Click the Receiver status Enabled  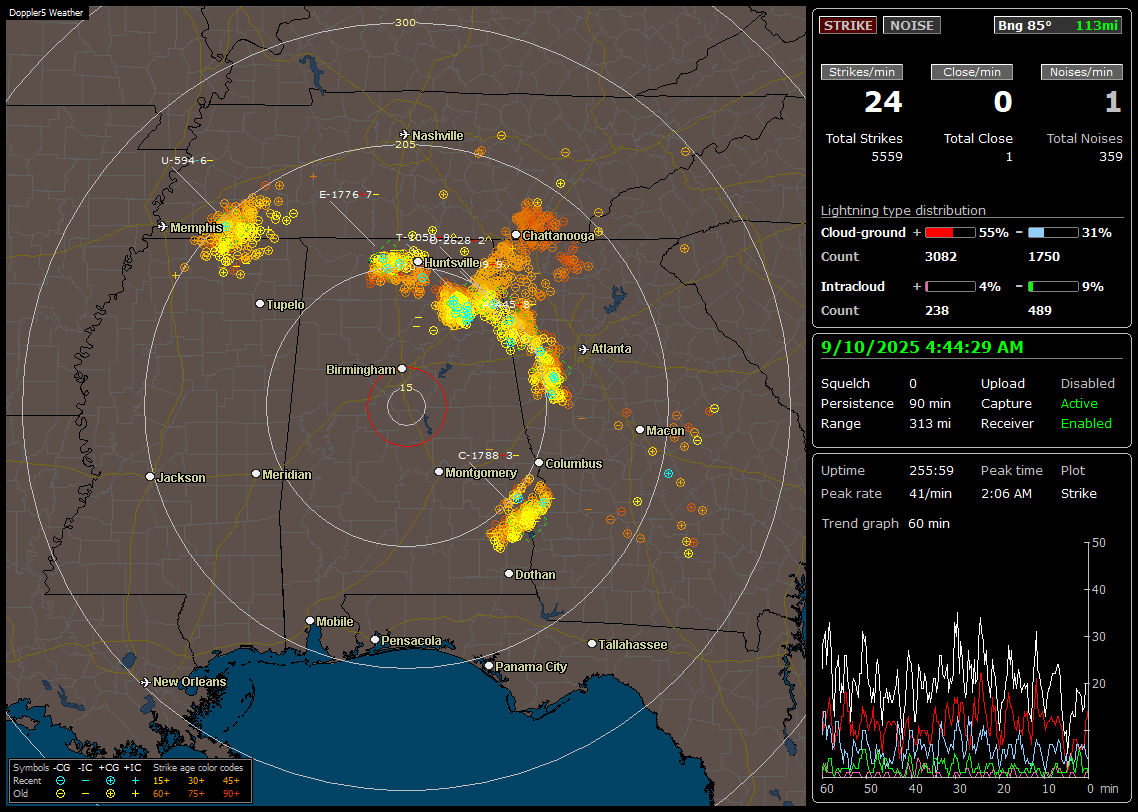pos(1086,424)
